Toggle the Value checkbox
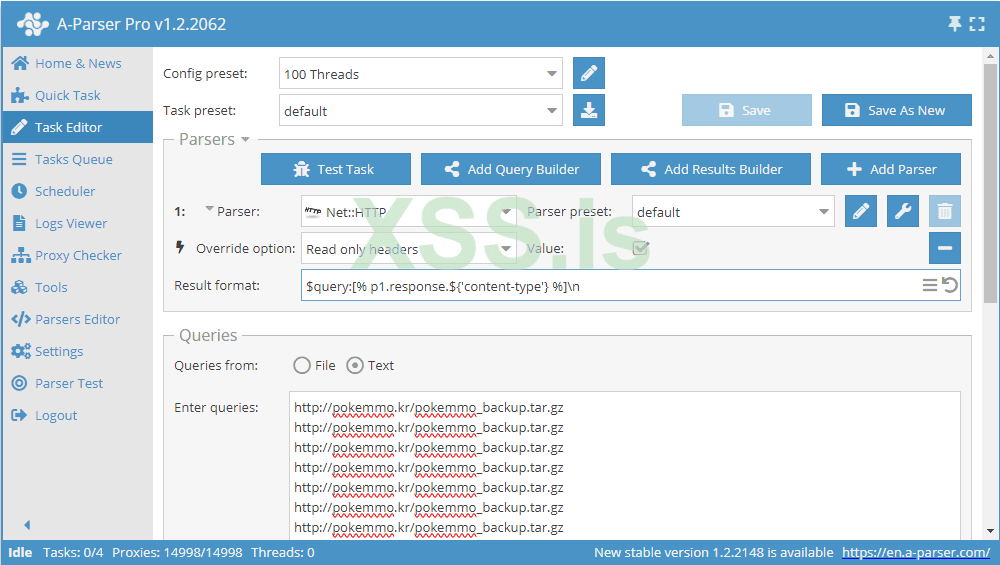 640,248
